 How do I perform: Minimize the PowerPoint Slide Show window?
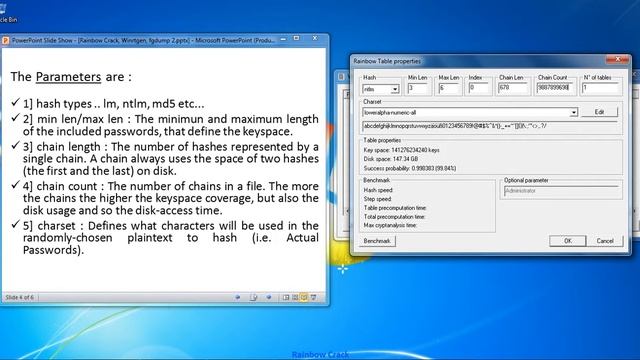click(283, 39)
